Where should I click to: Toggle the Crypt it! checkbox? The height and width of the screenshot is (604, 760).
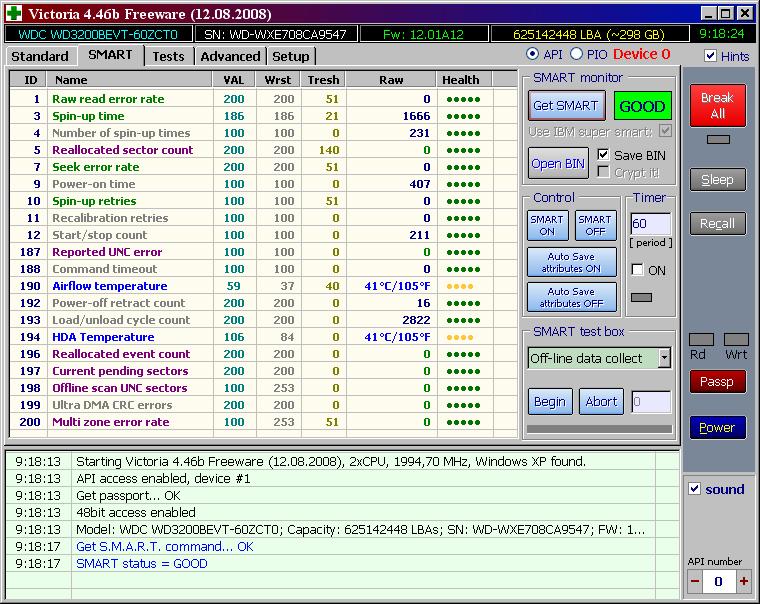(603, 172)
